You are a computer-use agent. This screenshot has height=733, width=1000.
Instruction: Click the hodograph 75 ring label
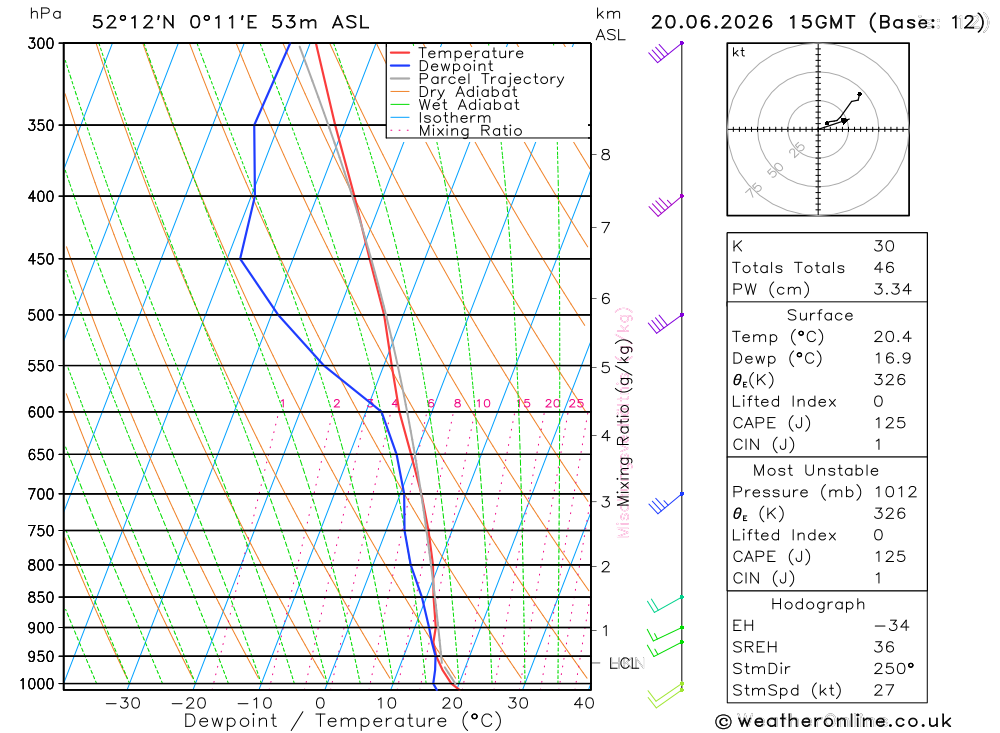coord(754,189)
